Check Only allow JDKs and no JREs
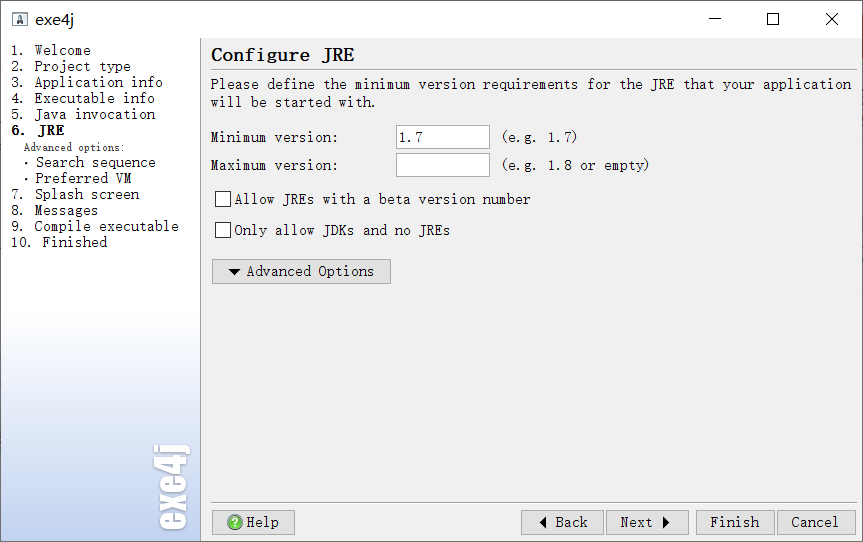Screen dimensions: 863x542 223,230
